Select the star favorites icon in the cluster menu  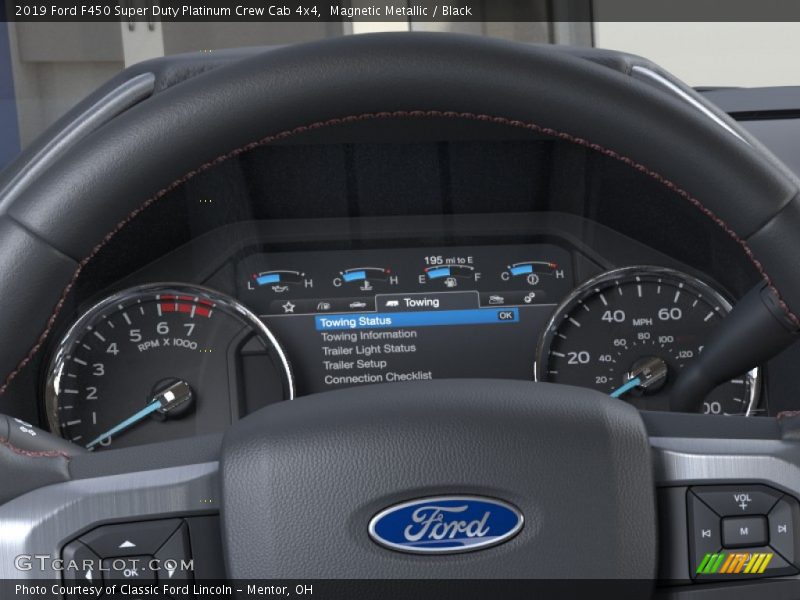288,306
